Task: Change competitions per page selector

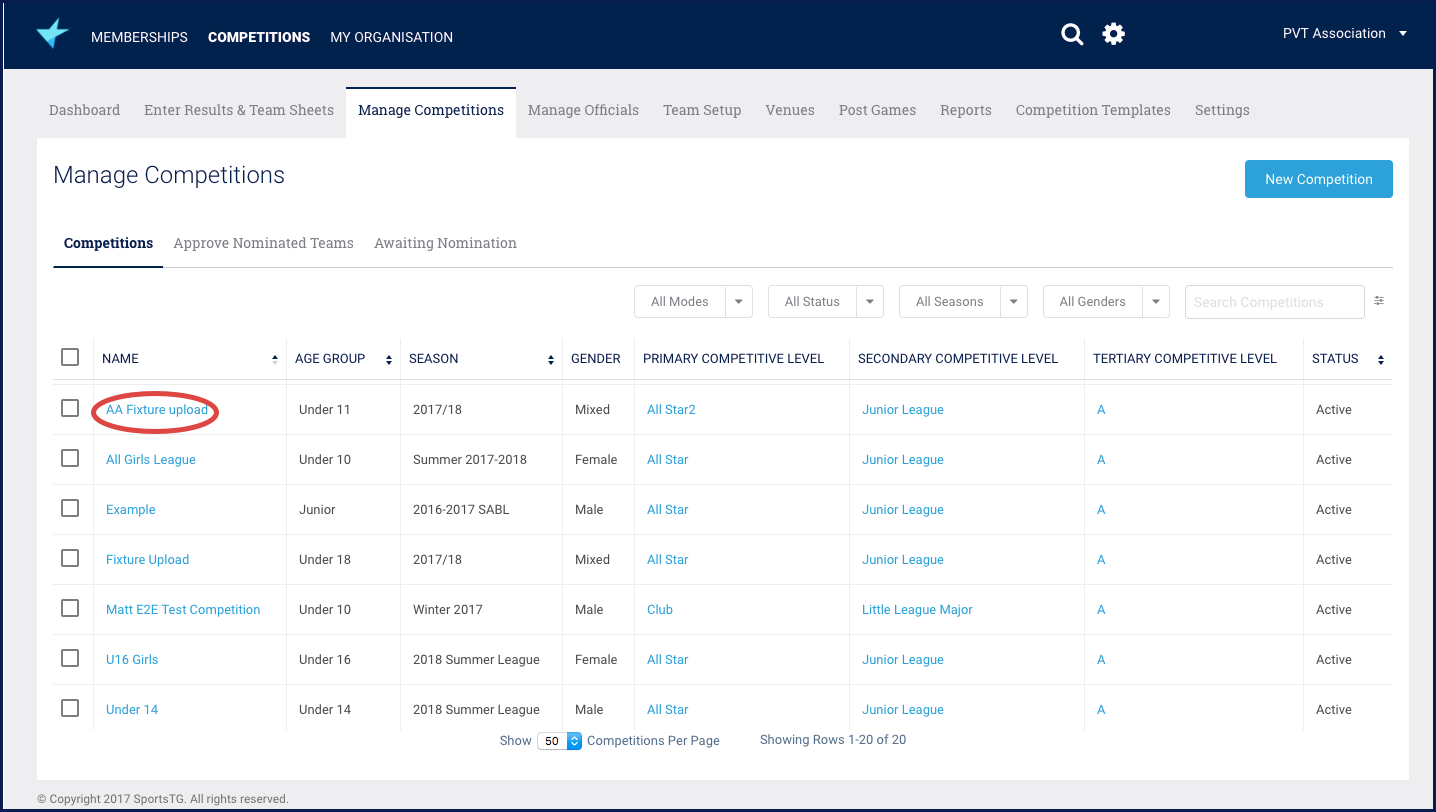Action: [x=559, y=741]
